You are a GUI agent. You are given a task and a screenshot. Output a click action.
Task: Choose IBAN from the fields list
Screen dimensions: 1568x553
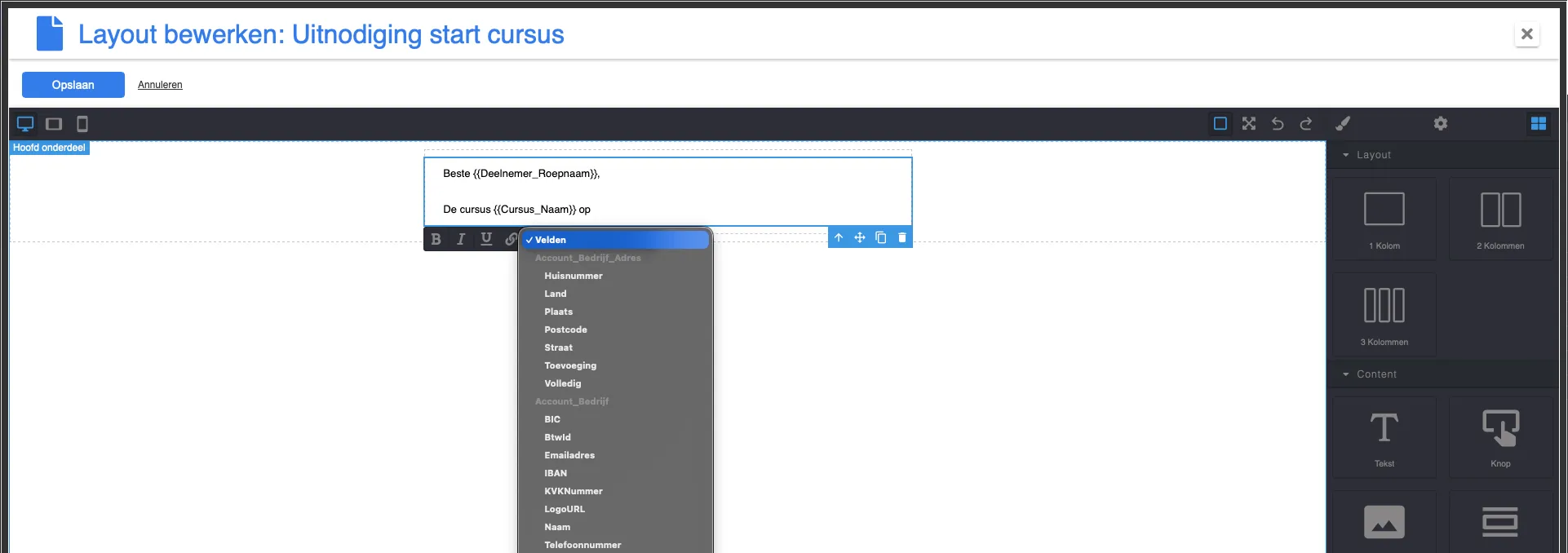(x=616, y=473)
